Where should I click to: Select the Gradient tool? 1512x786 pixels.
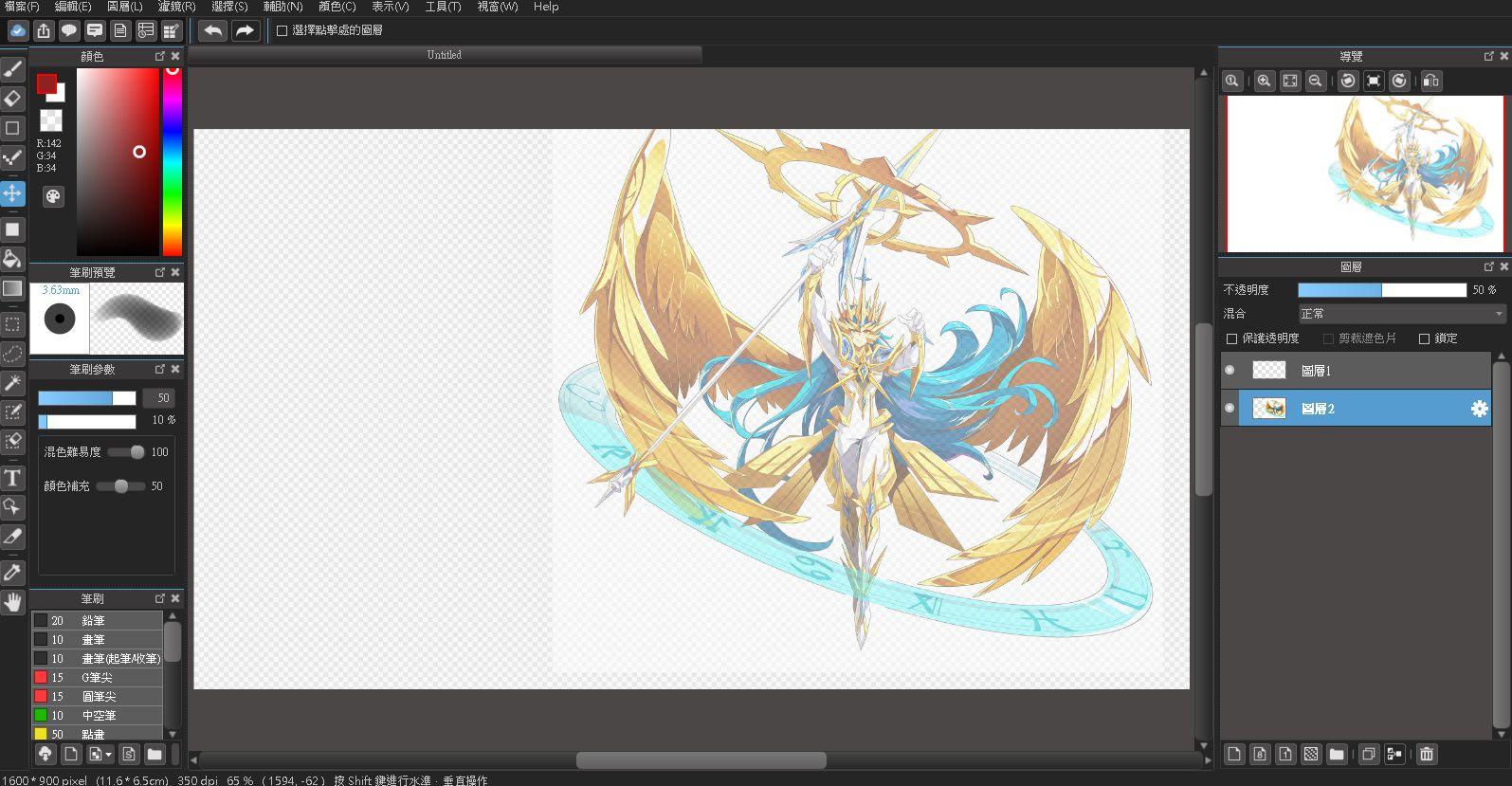click(x=12, y=288)
